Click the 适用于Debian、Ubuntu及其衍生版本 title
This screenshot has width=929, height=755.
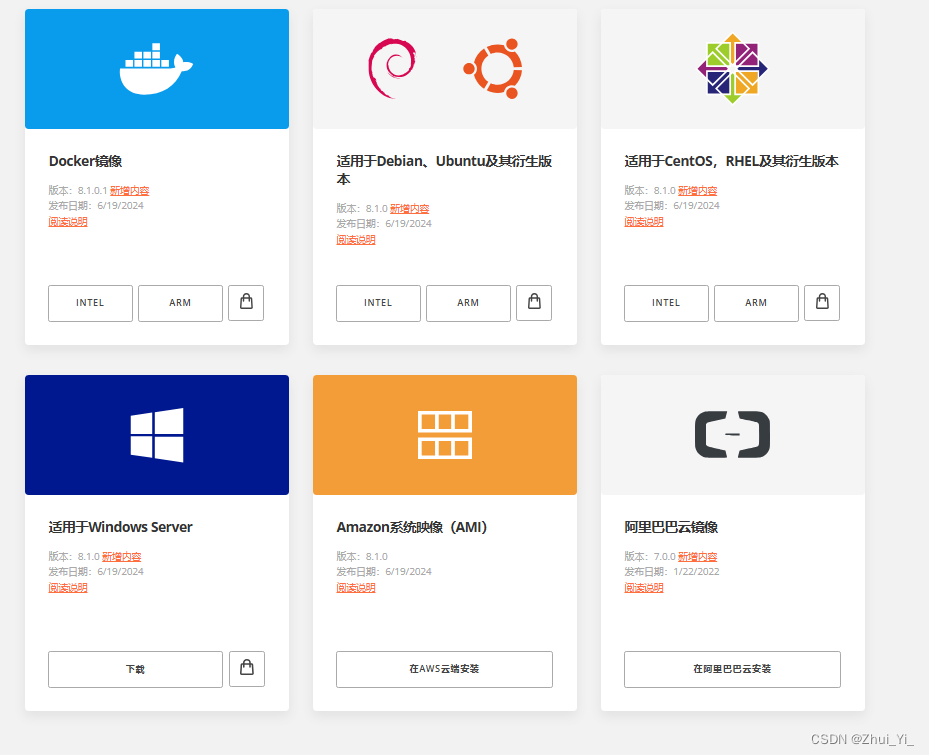(x=444, y=170)
